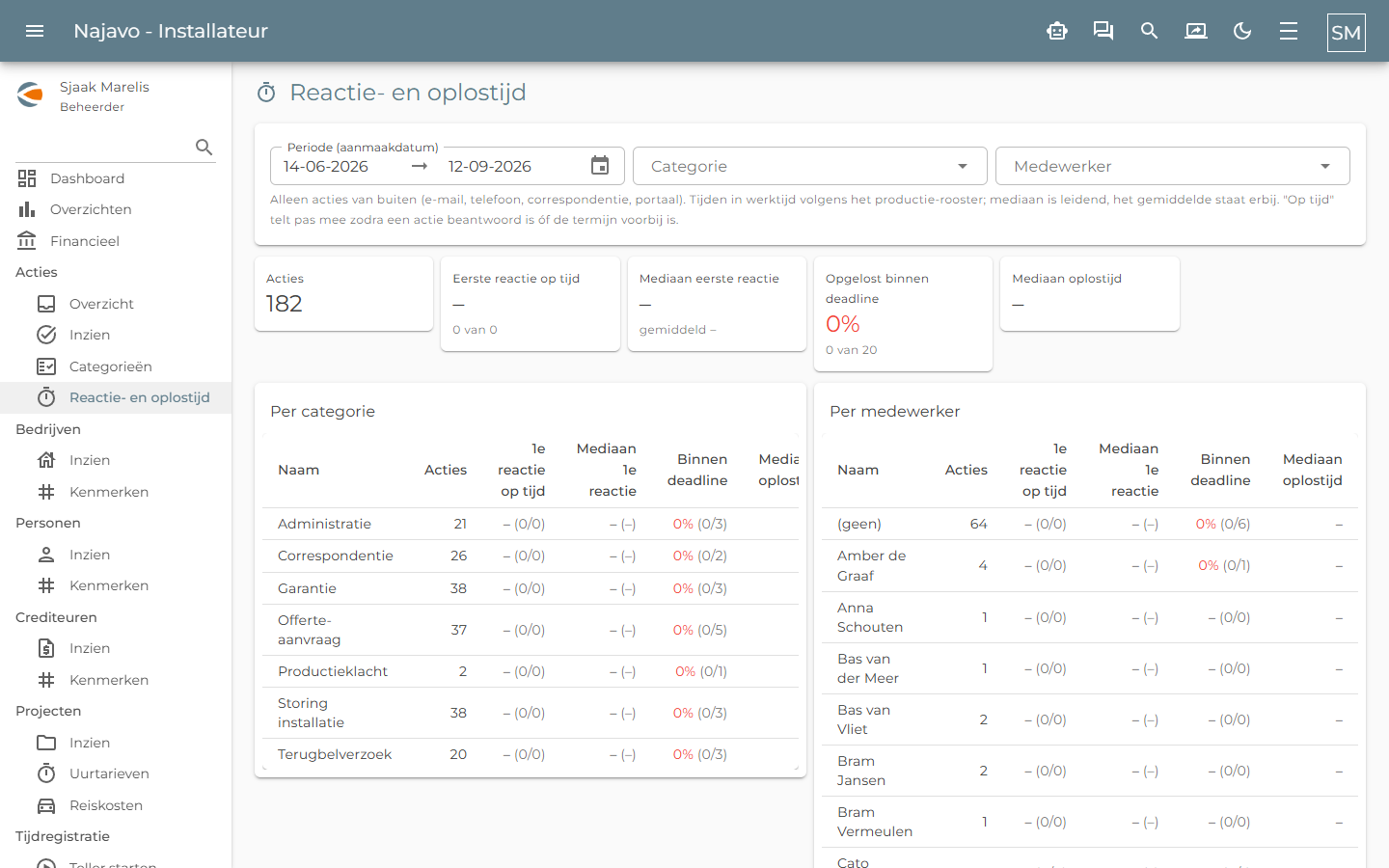Click the Inzien house icon under Bedrijven
1389x868 pixels.
46,460
